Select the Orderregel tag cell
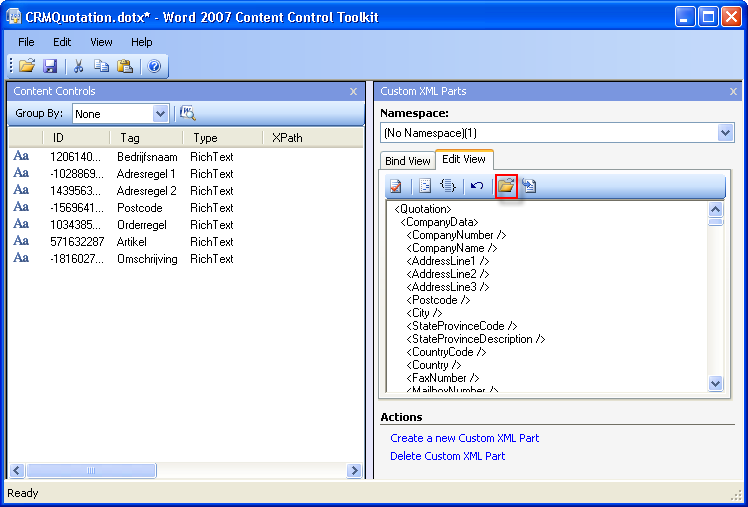 pos(142,225)
